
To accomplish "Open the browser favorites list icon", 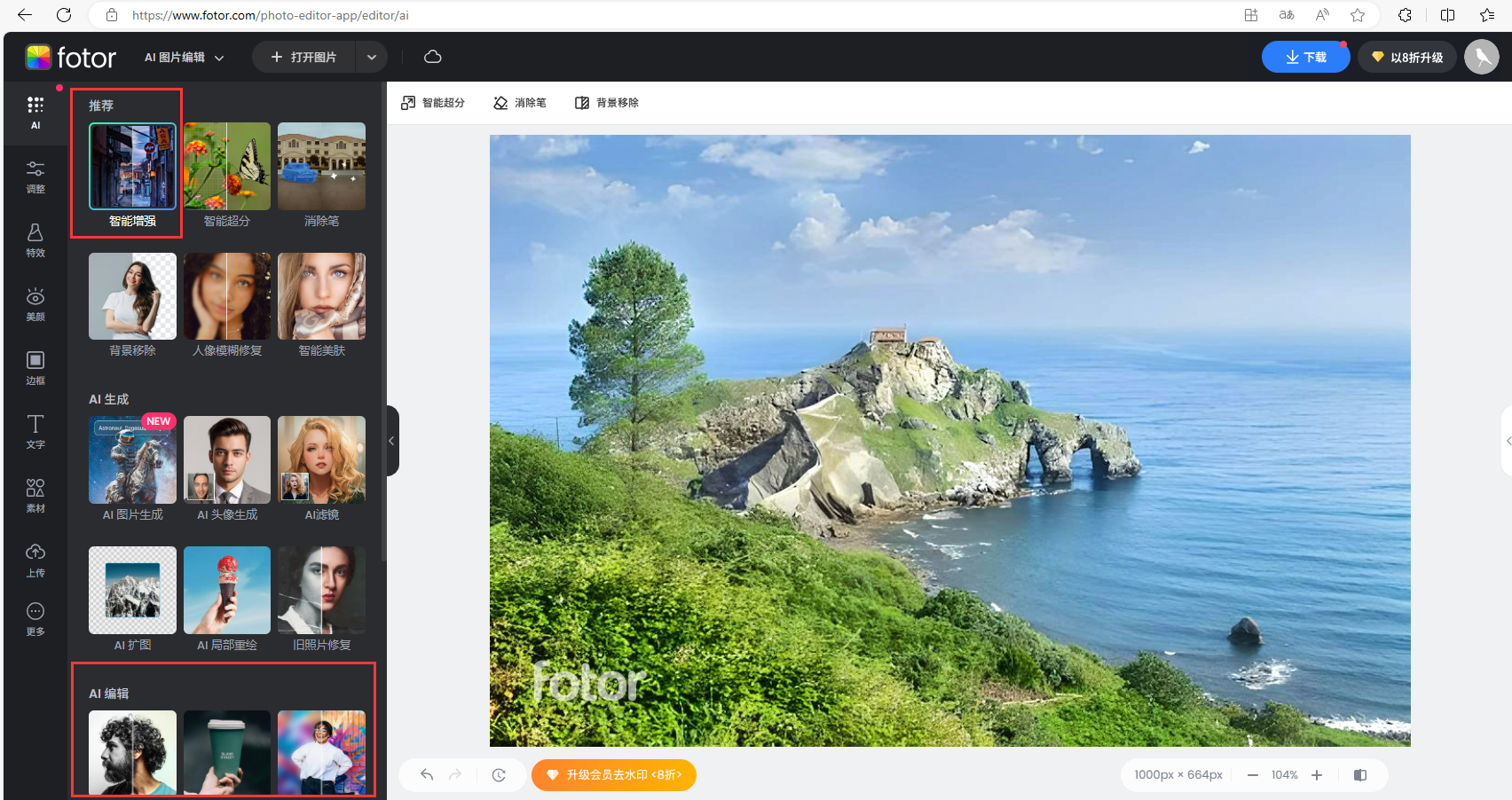I will [x=1488, y=15].
